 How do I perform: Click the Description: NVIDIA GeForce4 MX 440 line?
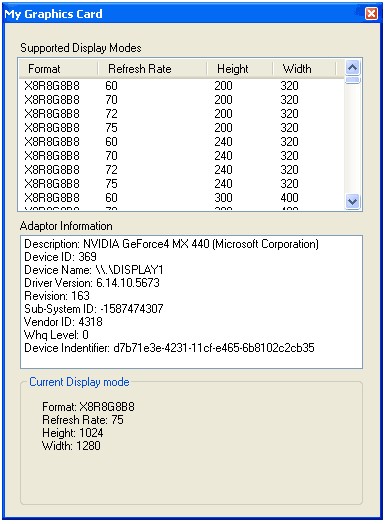pos(171,244)
